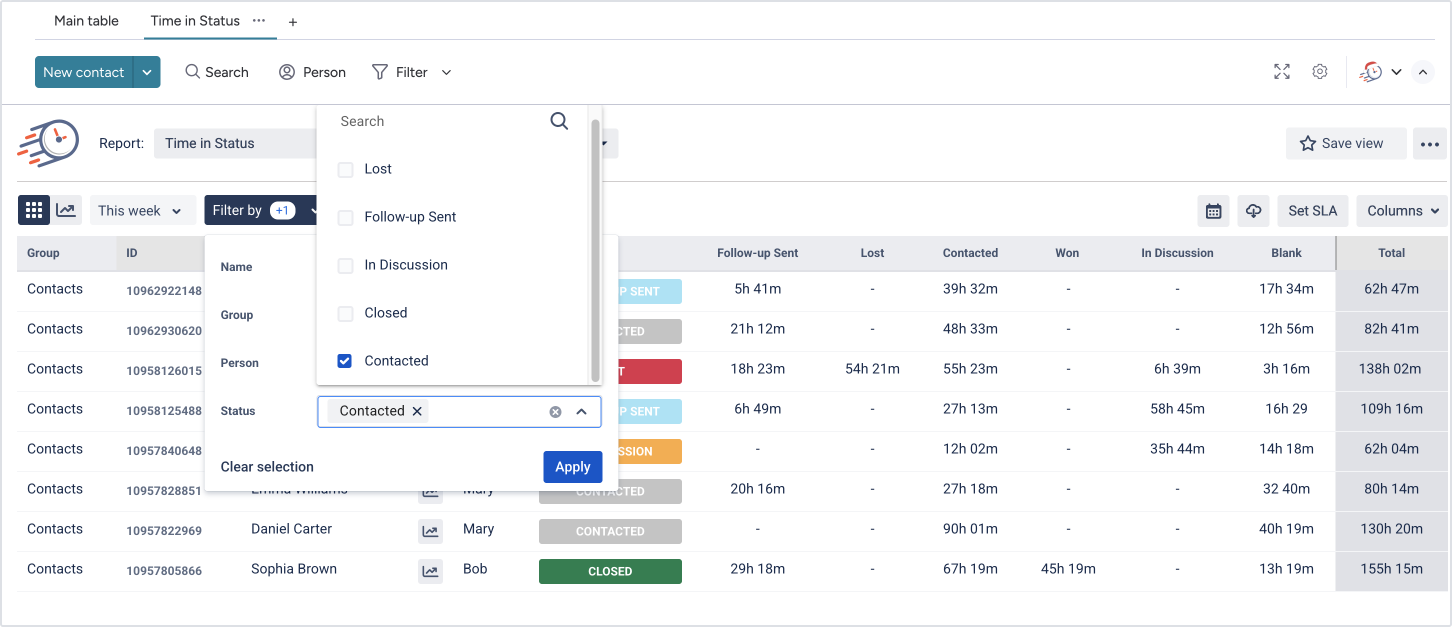Remove Contacted tag with its X
The height and width of the screenshot is (627, 1452).
tap(417, 411)
